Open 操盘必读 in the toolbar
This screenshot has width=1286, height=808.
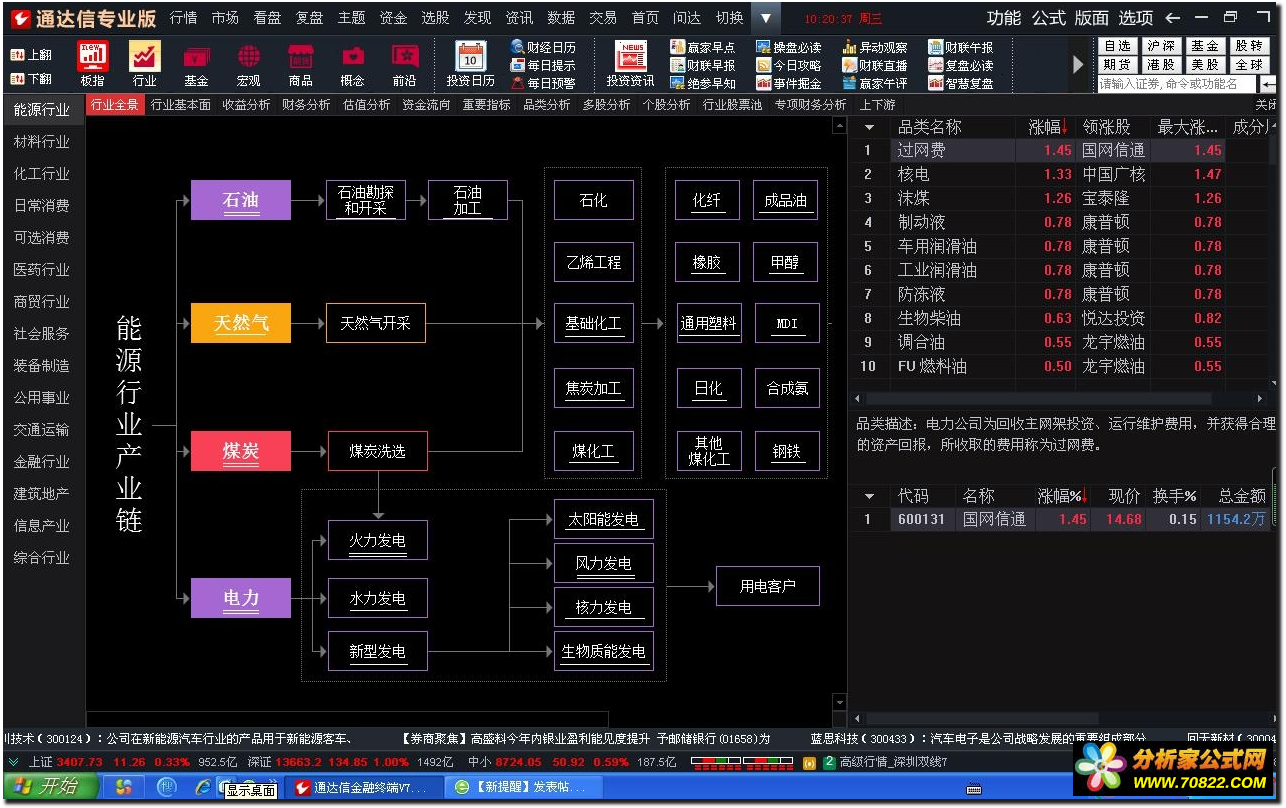tap(789, 47)
